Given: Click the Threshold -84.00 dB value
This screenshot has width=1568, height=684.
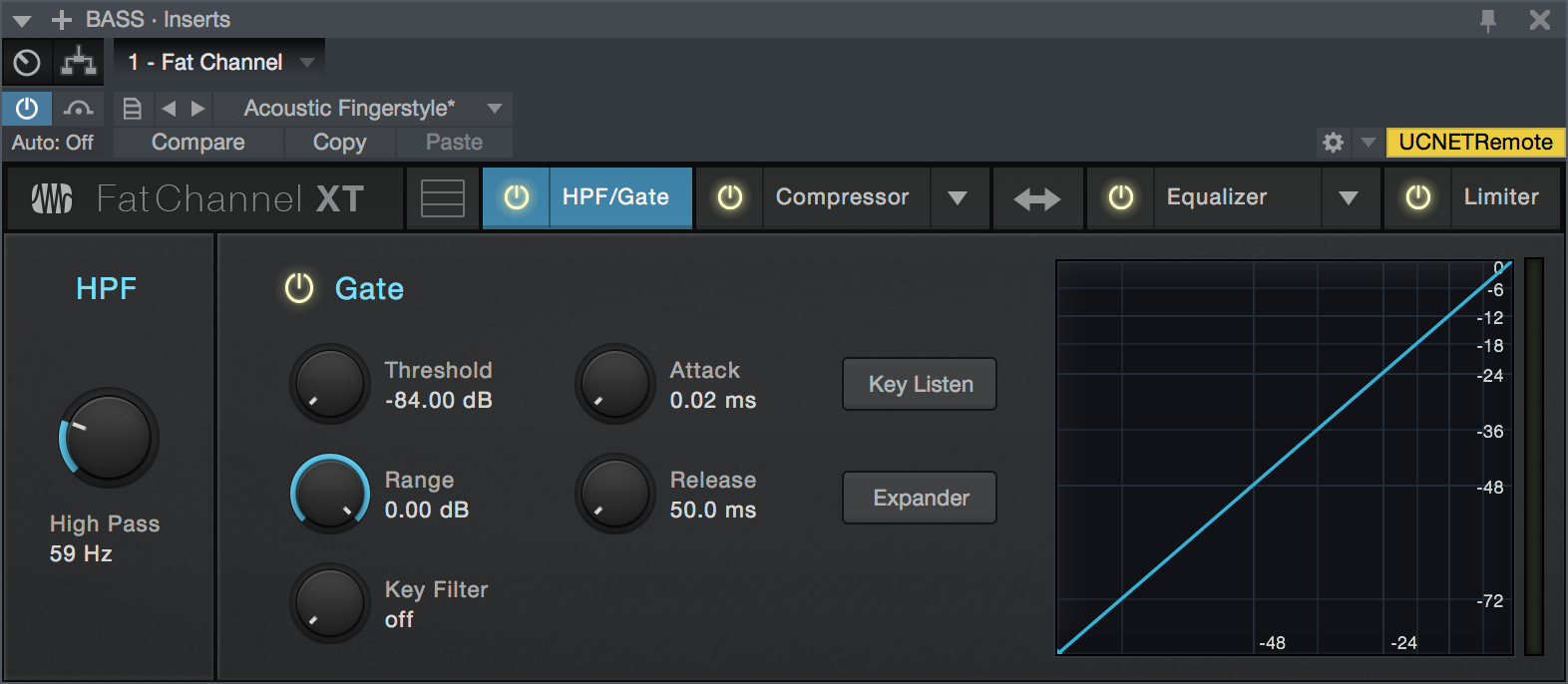Looking at the screenshot, I should (439, 401).
